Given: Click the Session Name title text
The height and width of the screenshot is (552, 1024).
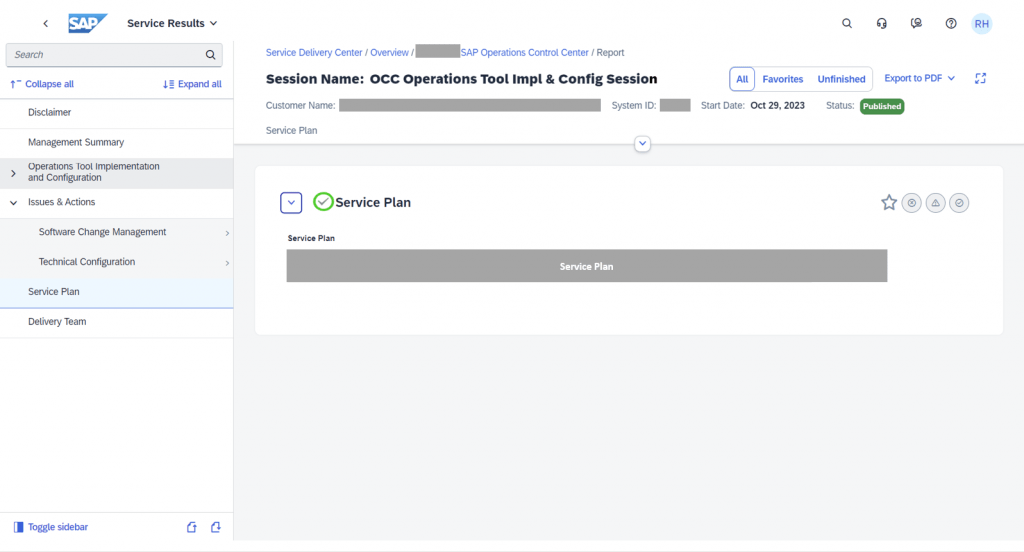Looking at the screenshot, I should [x=461, y=79].
